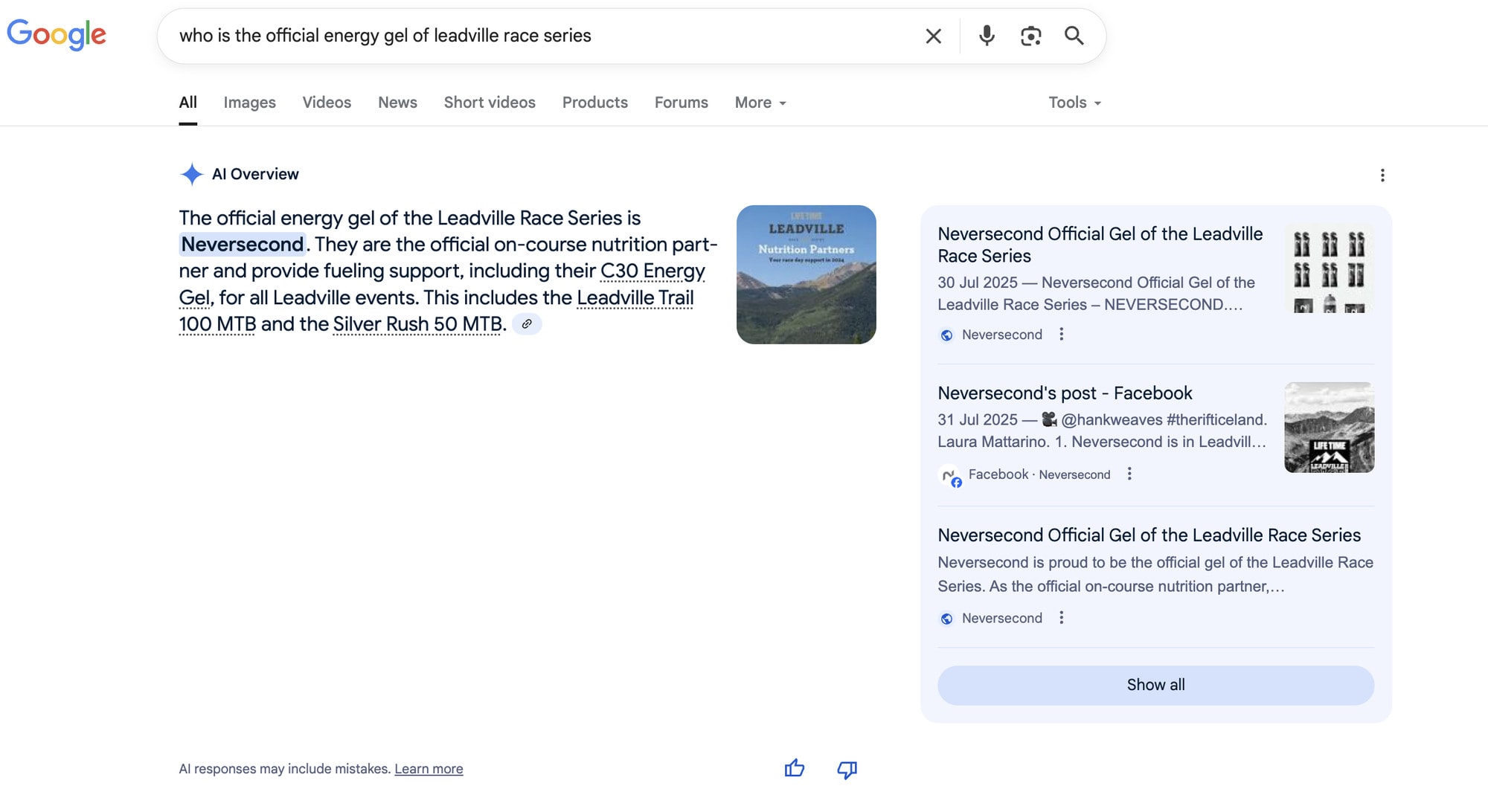This screenshot has width=1488, height=812.
Task: Click the Google logo
Action: click(57, 34)
